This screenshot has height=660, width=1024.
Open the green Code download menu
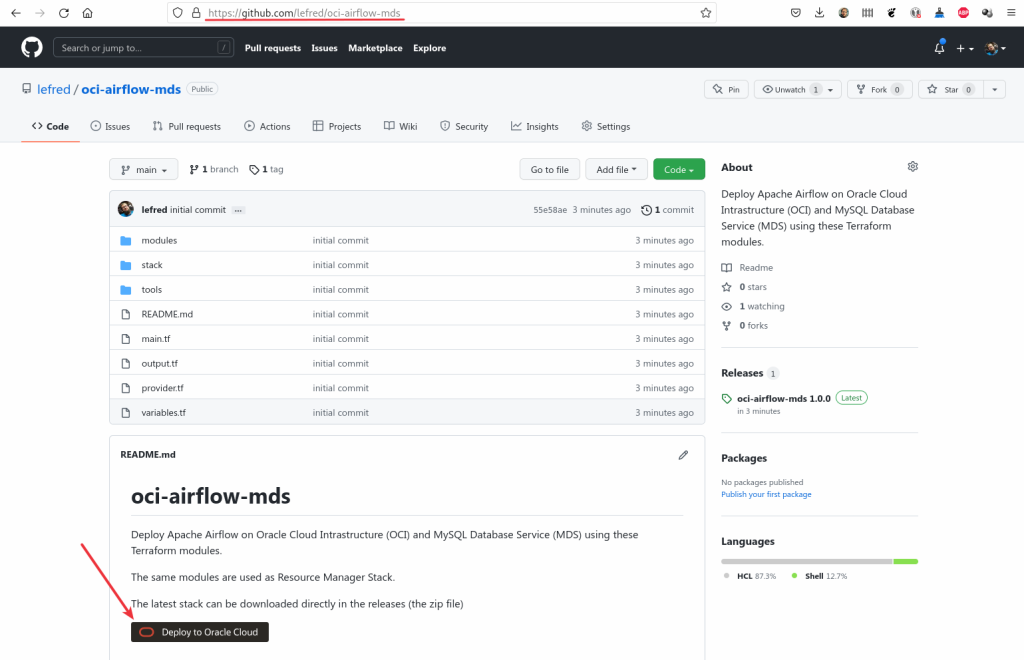click(678, 169)
